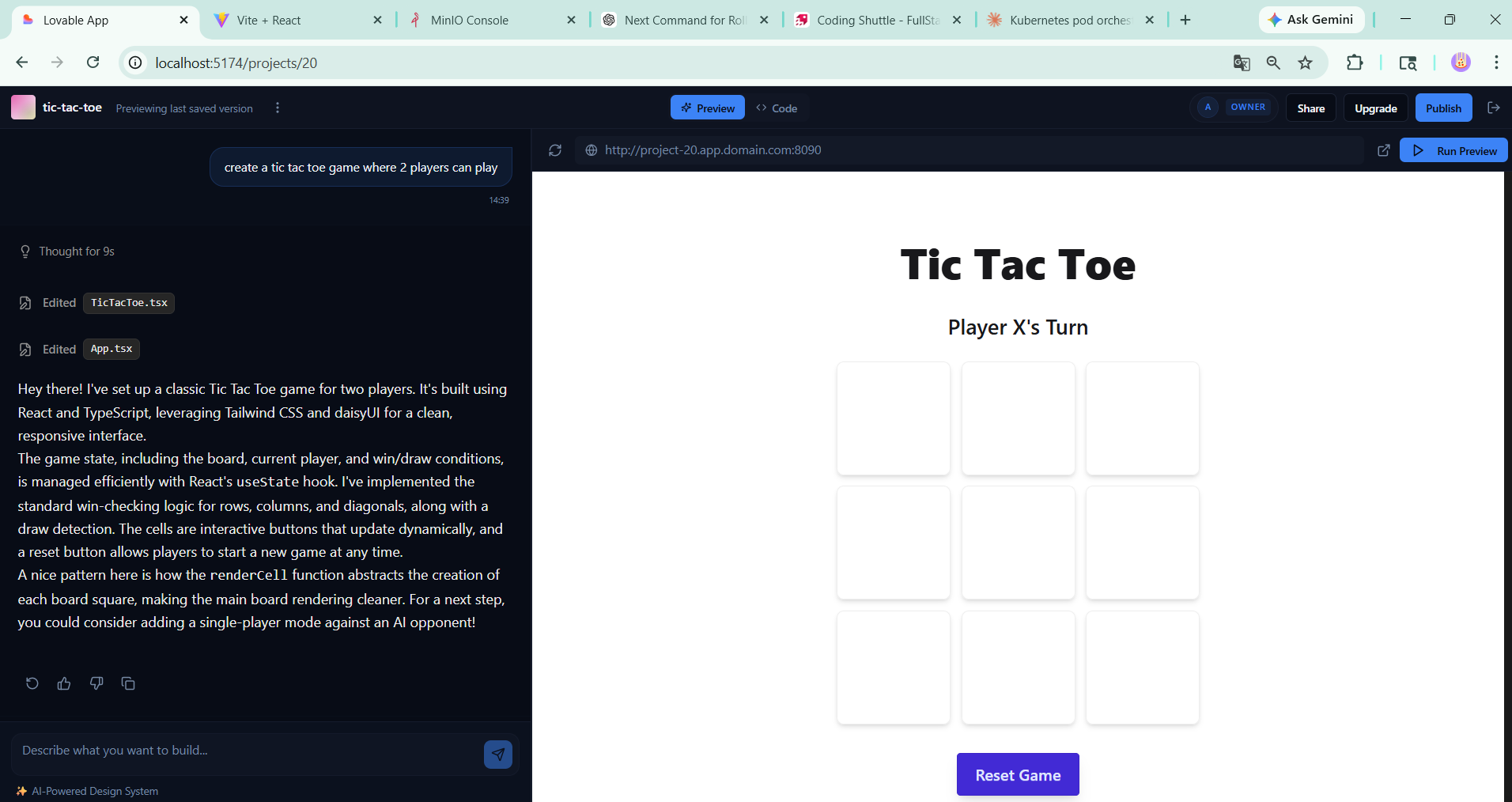
Task: Switch to the MinIO Console tab
Action: click(x=490, y=20)
